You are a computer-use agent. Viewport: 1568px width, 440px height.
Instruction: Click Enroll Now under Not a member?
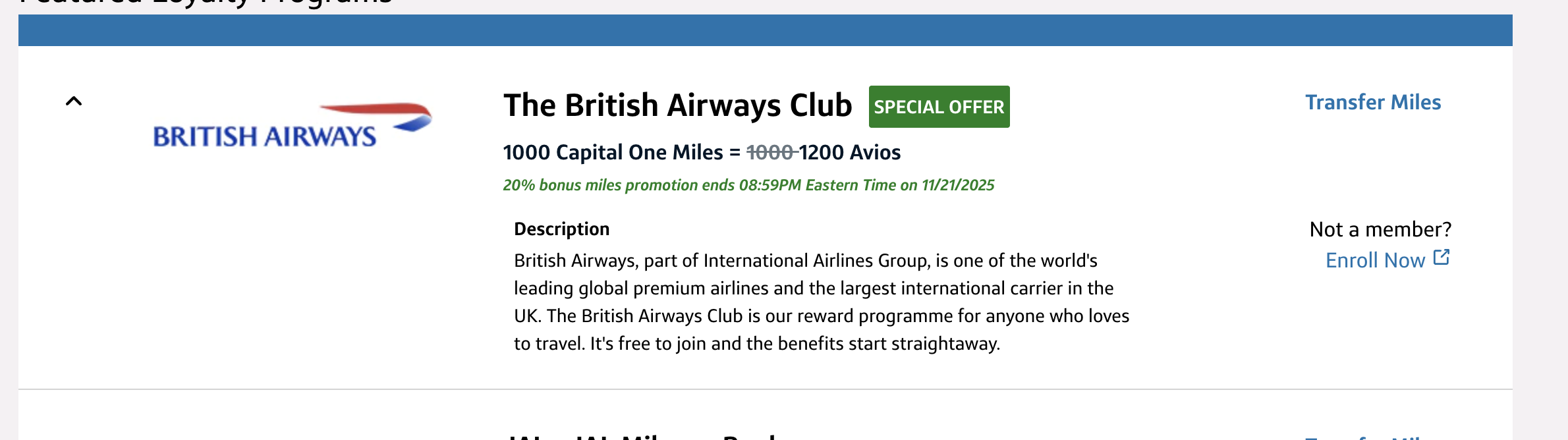(1376, 260)
